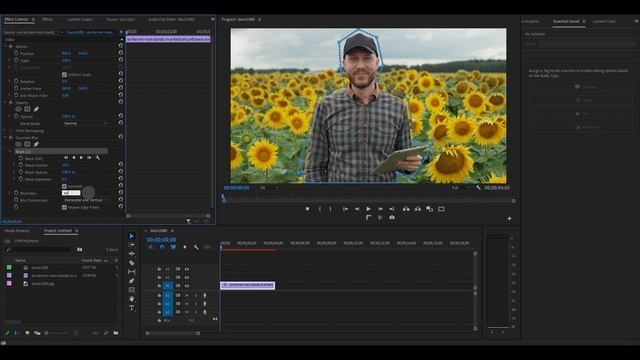Create ellipse mask under Gaussian Blur

(x=18, y=144)
